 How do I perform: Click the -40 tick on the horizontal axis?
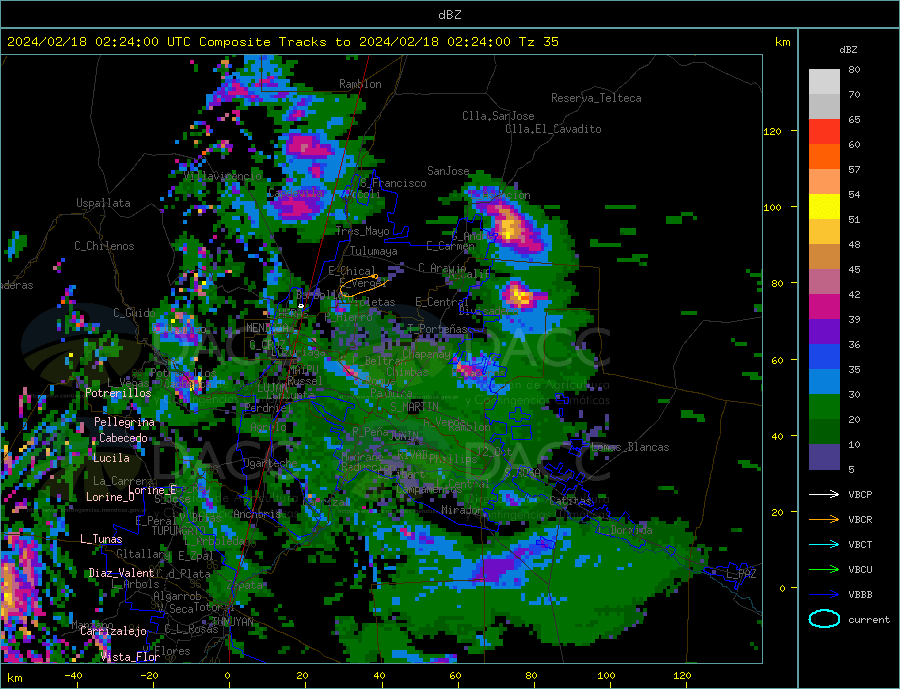[x=73, y=675]
